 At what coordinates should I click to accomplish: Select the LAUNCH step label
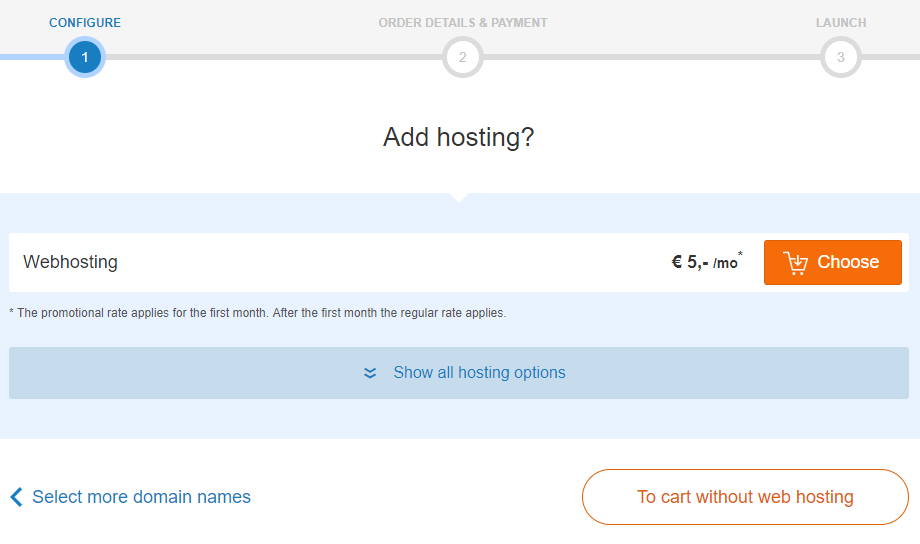[x=841, y=23]
